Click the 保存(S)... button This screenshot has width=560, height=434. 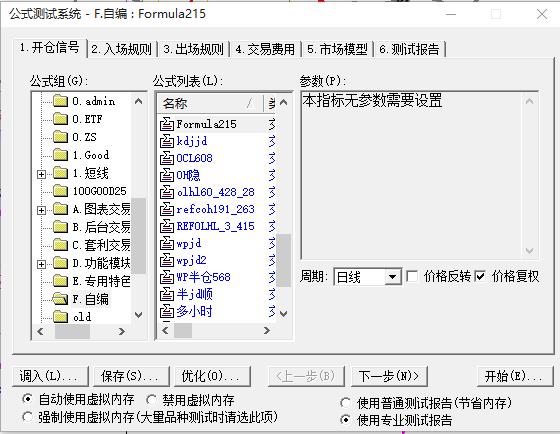click(131, 376)
